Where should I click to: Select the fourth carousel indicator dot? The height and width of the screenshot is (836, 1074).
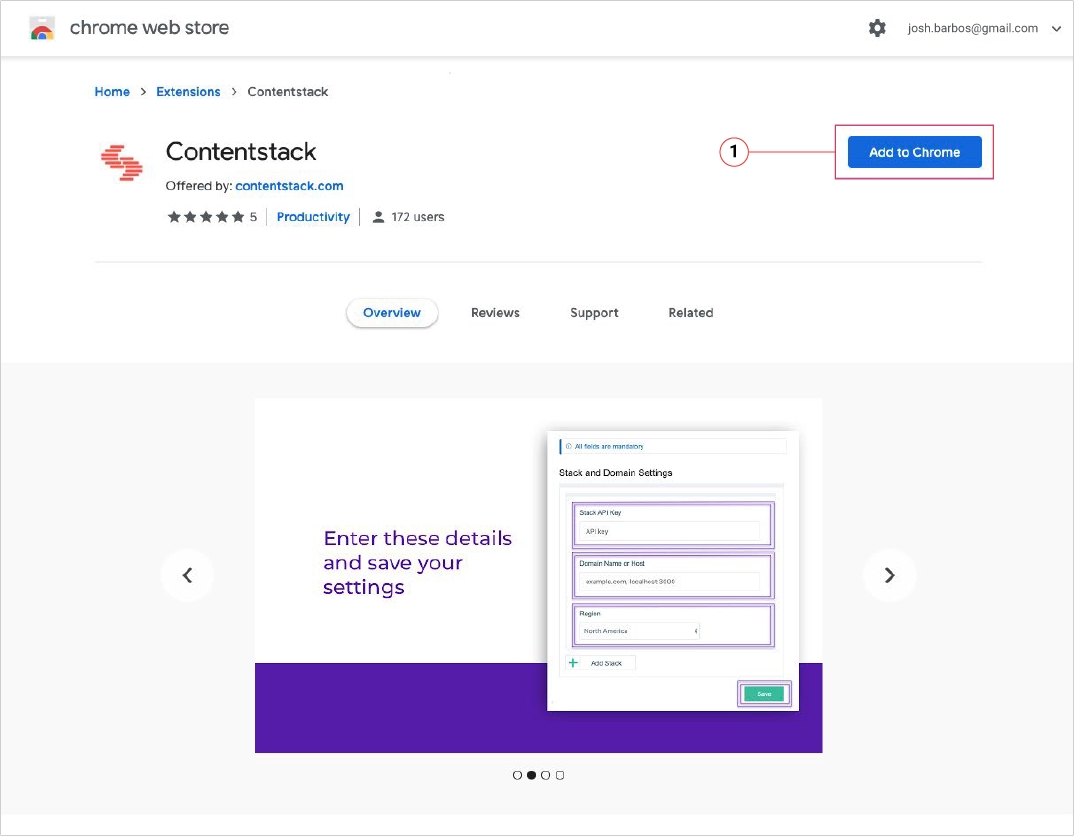pos(560,775)
